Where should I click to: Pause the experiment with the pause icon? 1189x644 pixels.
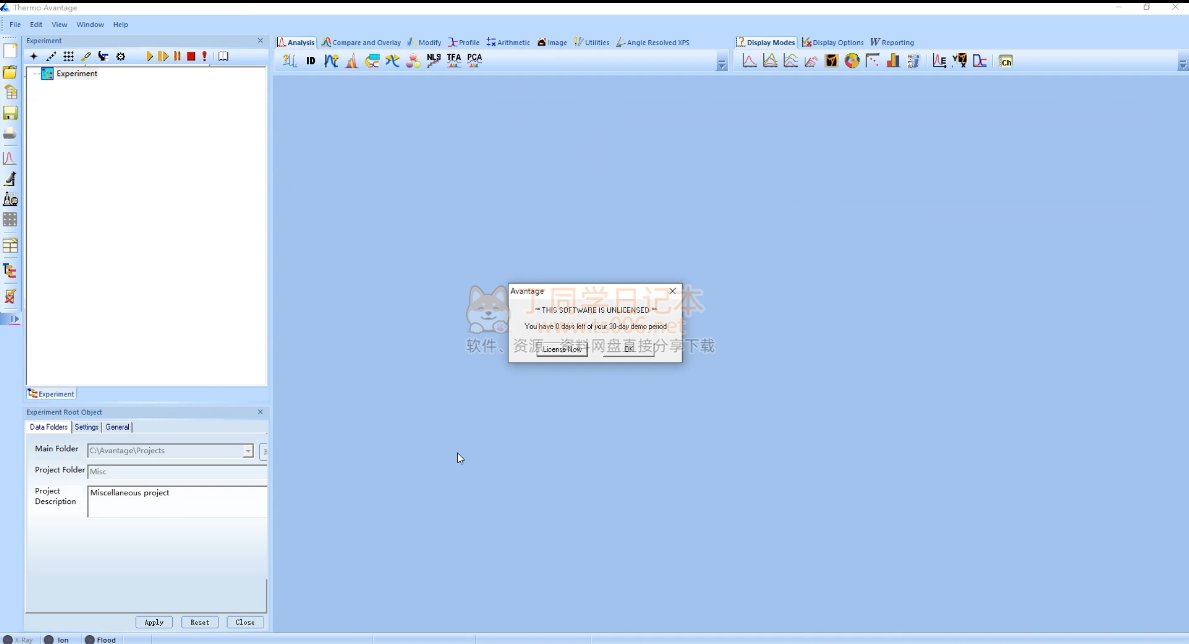click(177, 56)
